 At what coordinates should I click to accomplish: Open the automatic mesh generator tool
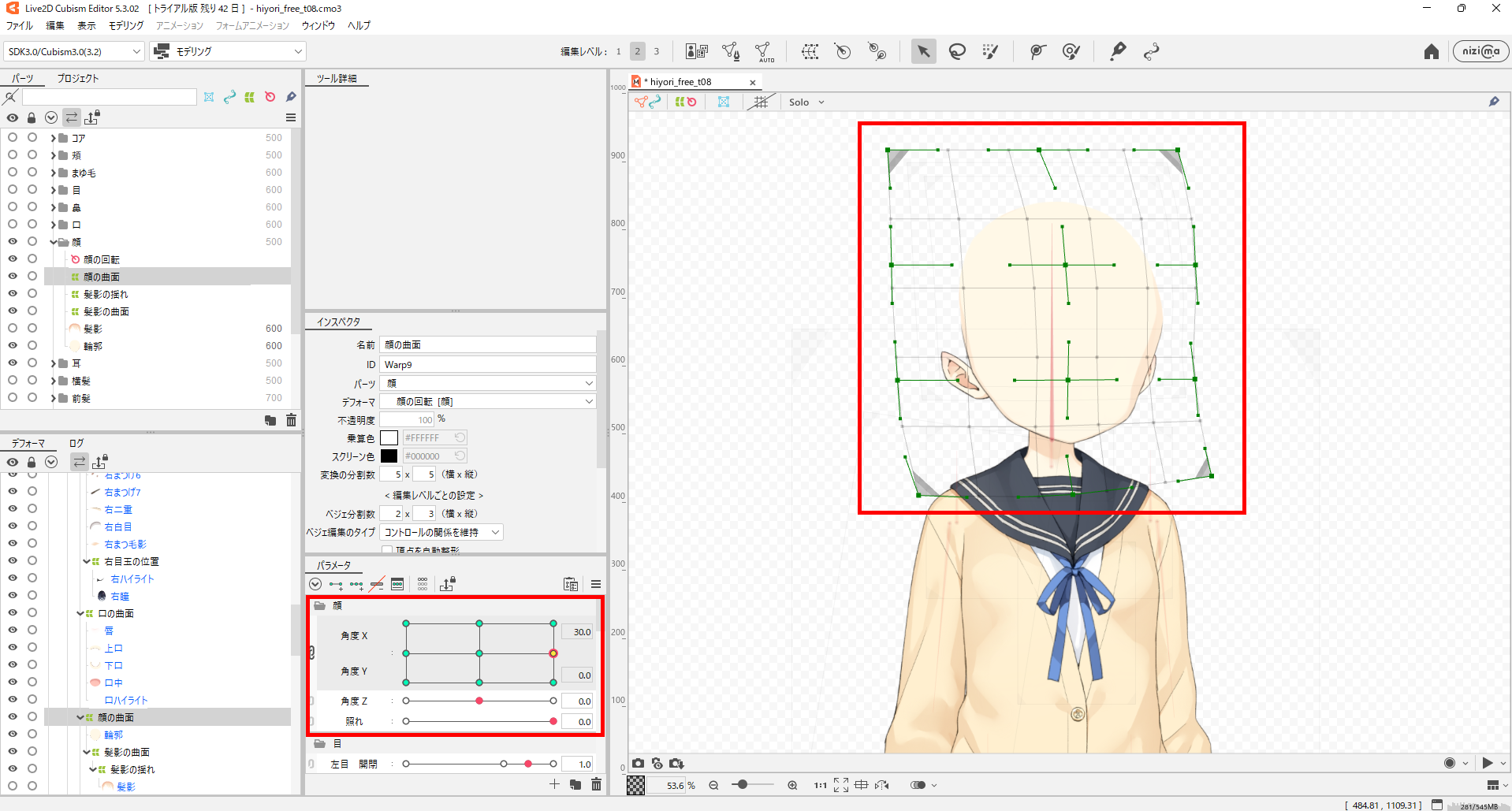coord(764,52)
